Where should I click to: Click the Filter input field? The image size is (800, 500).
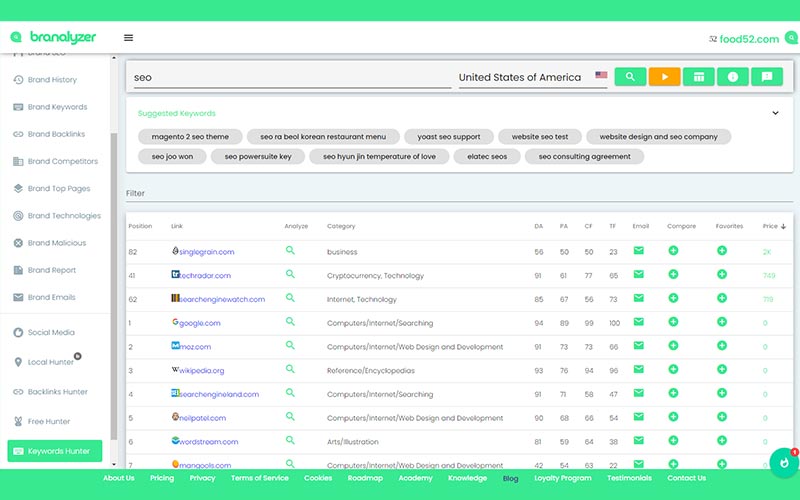coord(459,193)
